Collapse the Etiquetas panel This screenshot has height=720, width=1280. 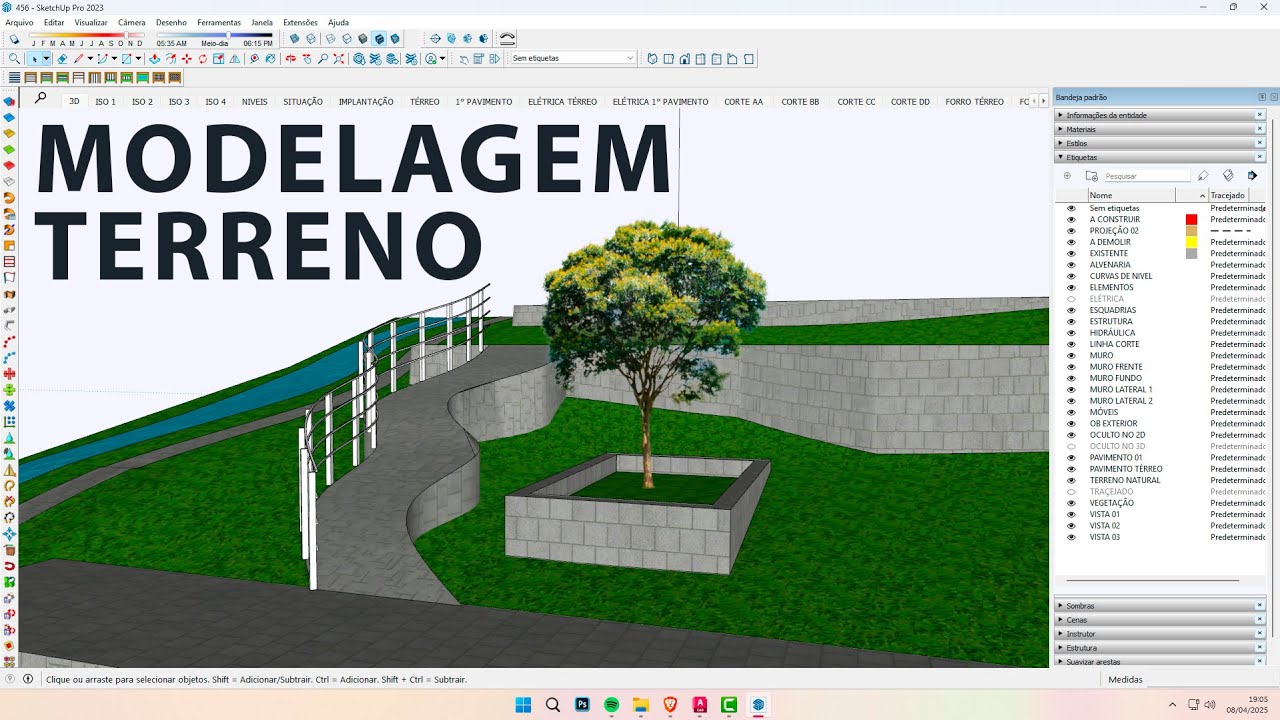tap(1160, 157)
